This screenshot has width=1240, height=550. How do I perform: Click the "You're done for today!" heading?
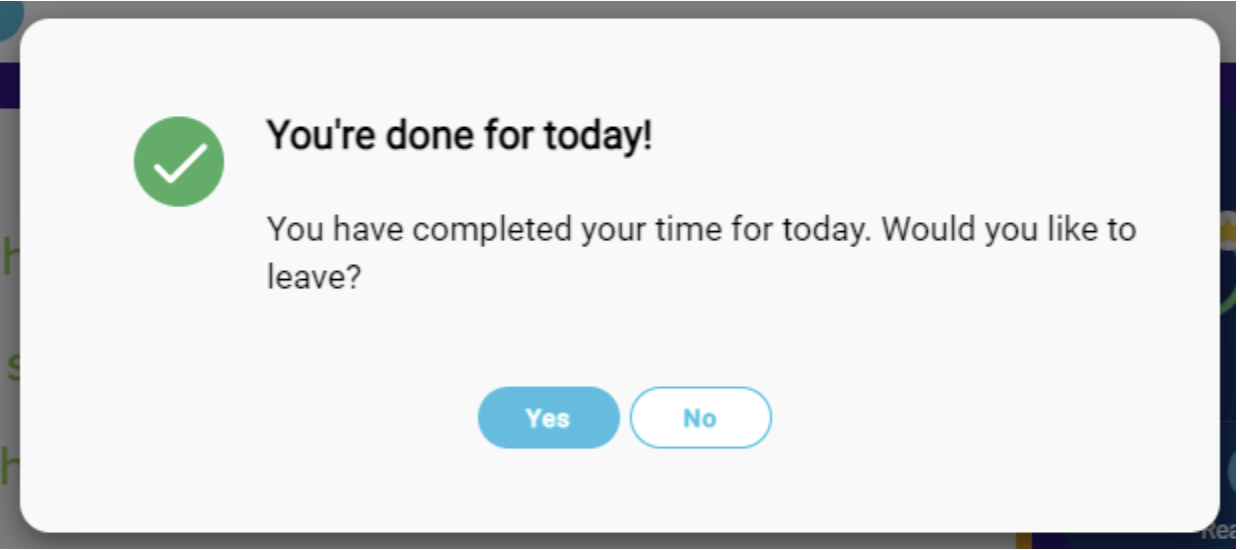coord(459,135)
